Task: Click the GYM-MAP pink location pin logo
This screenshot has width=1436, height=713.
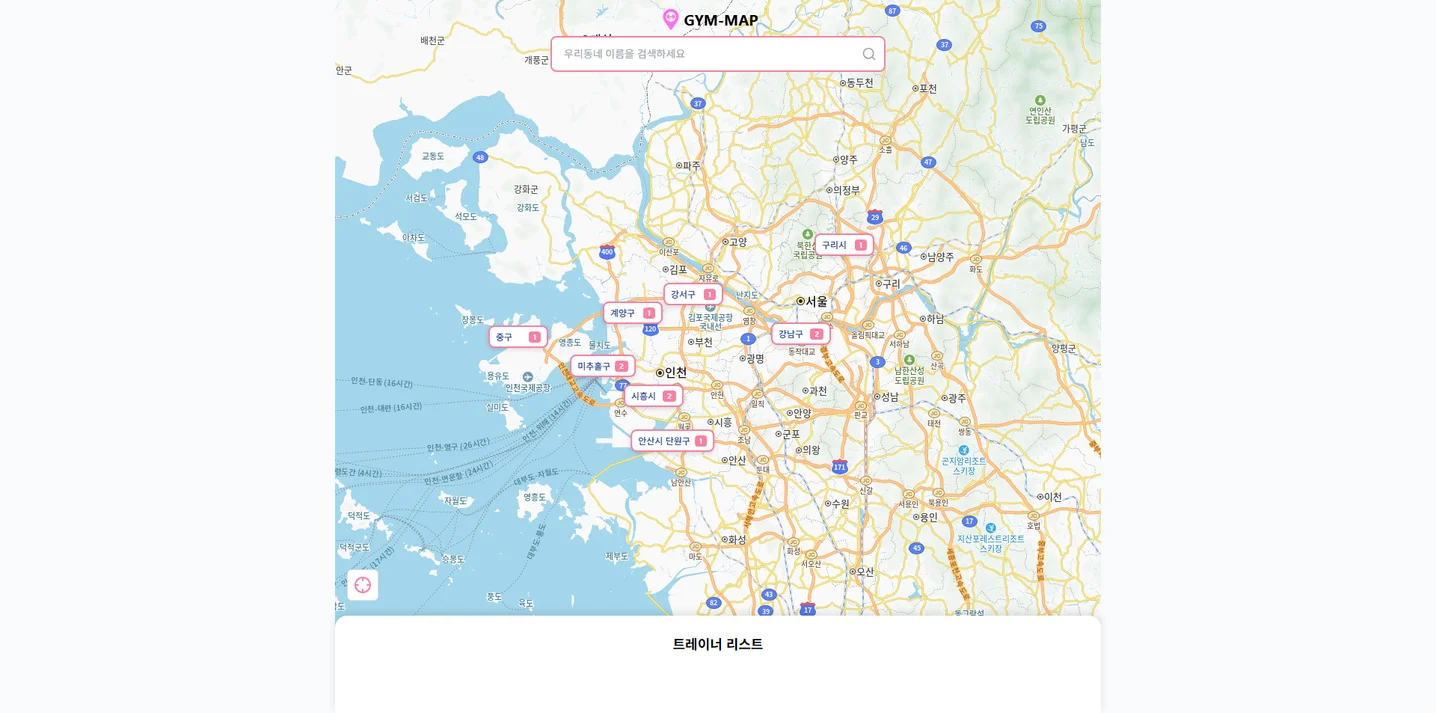Action: (671, 18)
